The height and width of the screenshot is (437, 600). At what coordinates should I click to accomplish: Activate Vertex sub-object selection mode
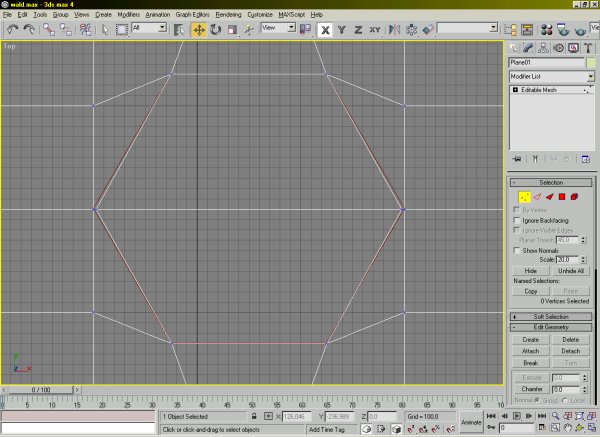(x=524, y=197)
